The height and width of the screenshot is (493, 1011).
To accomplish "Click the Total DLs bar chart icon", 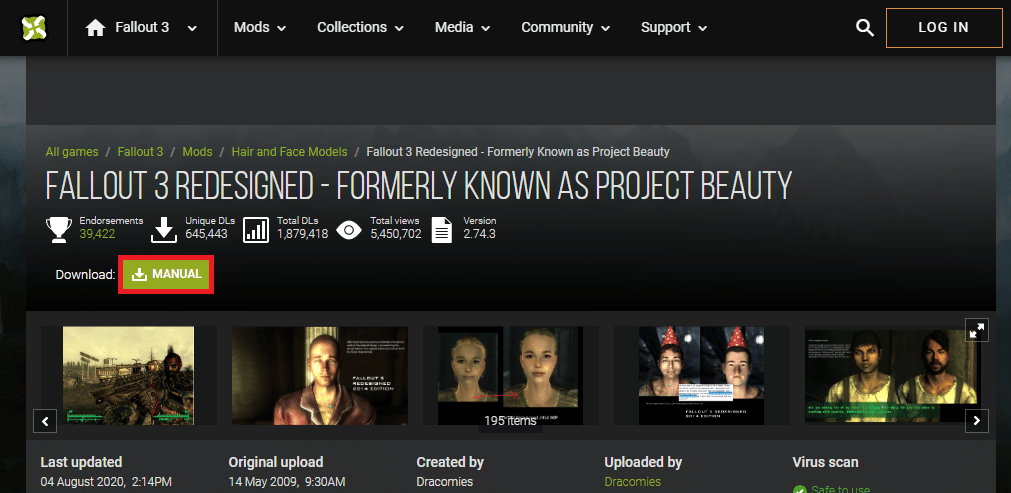I will tap(256, 230).
